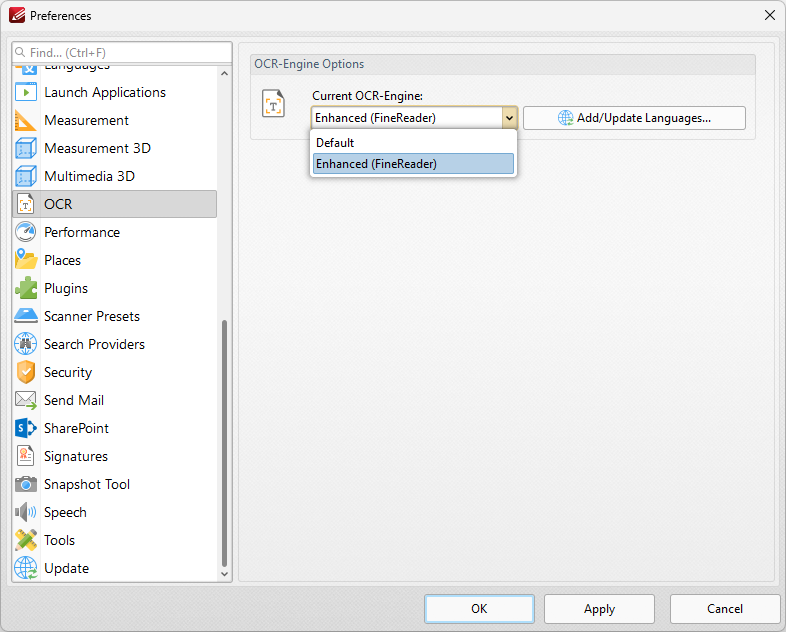Click the Measurement ruler icon
786x632 pixels.
coord(26,120)
